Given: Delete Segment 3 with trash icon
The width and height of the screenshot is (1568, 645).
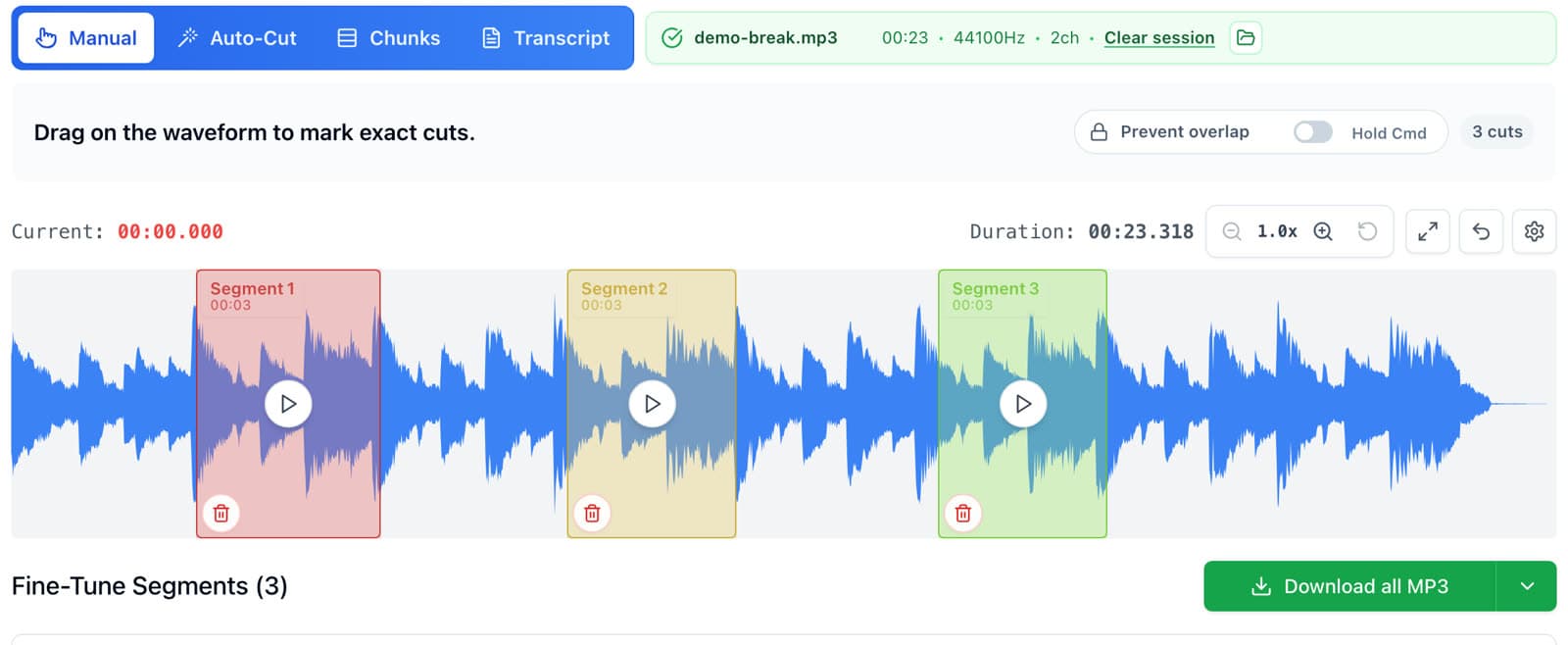Looking at the screenshot, I should tap(963, 513).
